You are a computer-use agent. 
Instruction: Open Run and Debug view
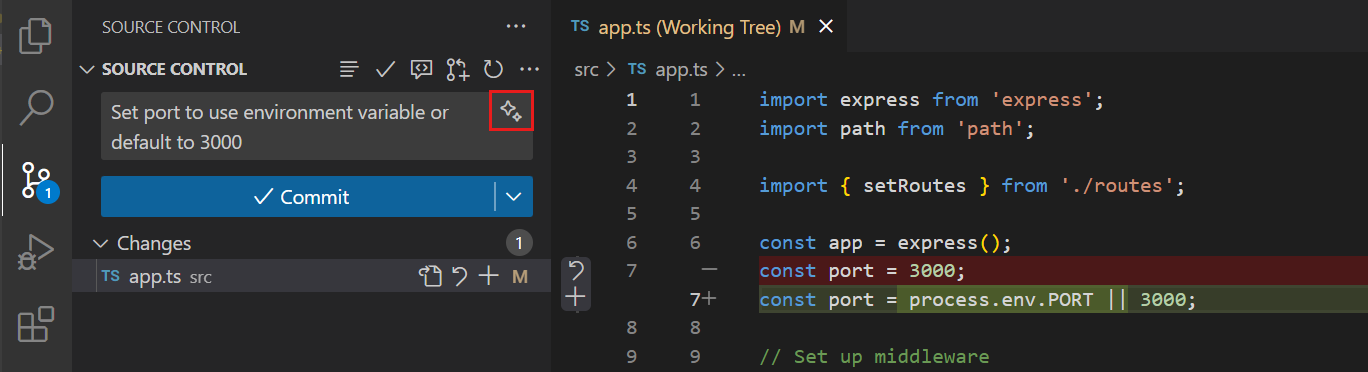36,253
